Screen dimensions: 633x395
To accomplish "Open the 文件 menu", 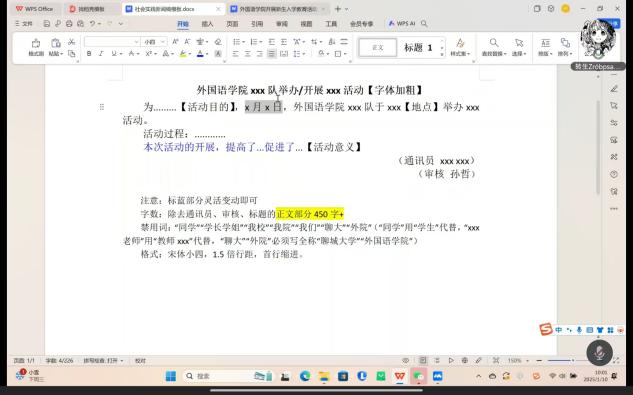I will (x=24, y=24).
